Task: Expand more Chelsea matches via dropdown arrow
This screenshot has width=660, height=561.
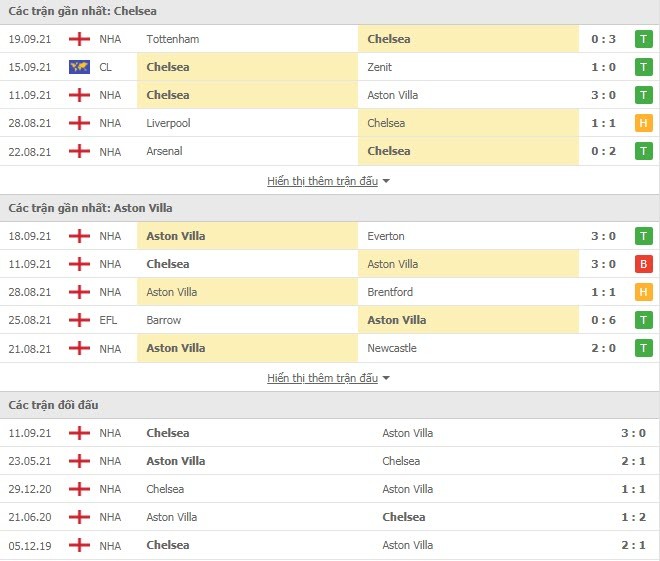Action: (387, 182)
